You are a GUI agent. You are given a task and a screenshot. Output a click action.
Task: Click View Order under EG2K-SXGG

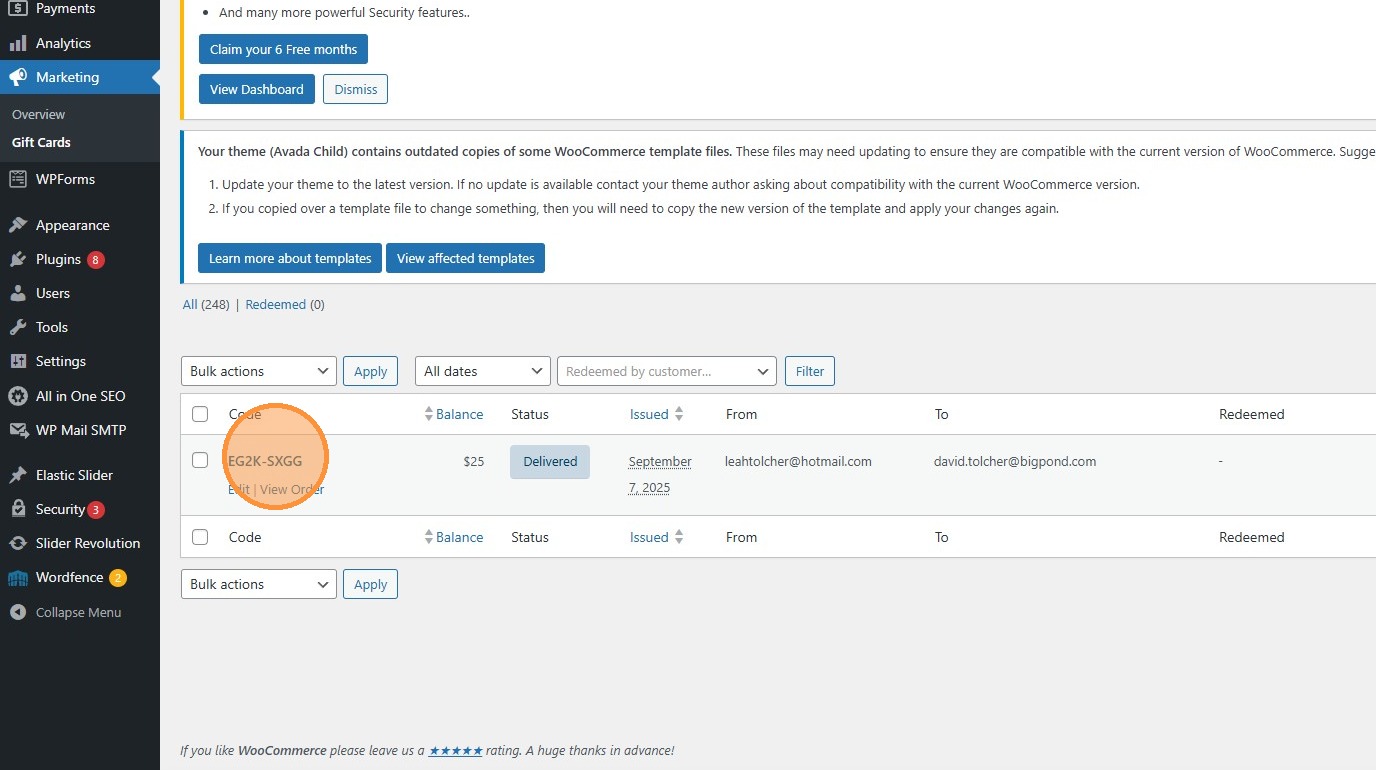(x=292, y=489)
